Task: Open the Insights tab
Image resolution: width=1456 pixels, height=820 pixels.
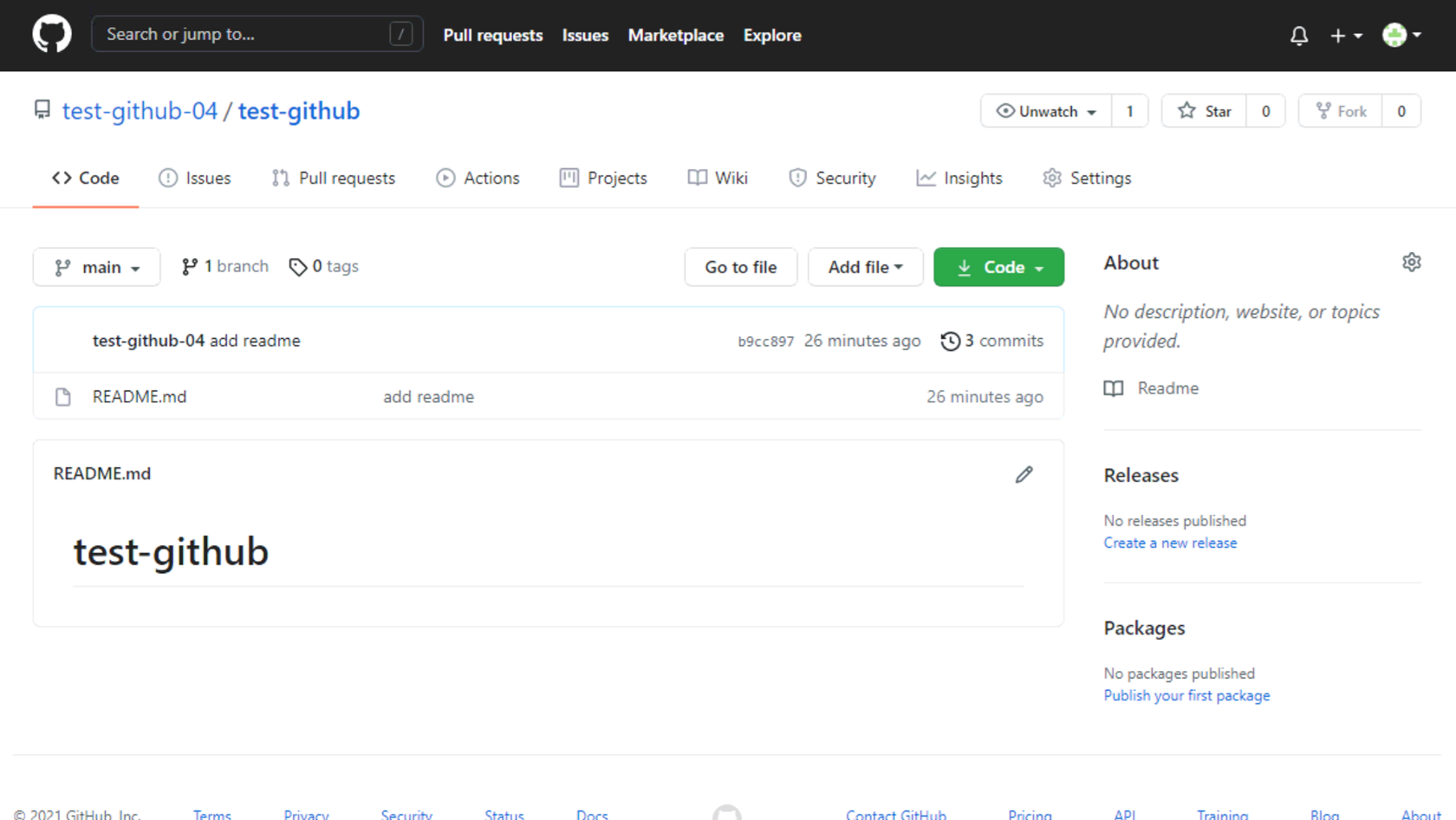Action: (x=959, y=178)
